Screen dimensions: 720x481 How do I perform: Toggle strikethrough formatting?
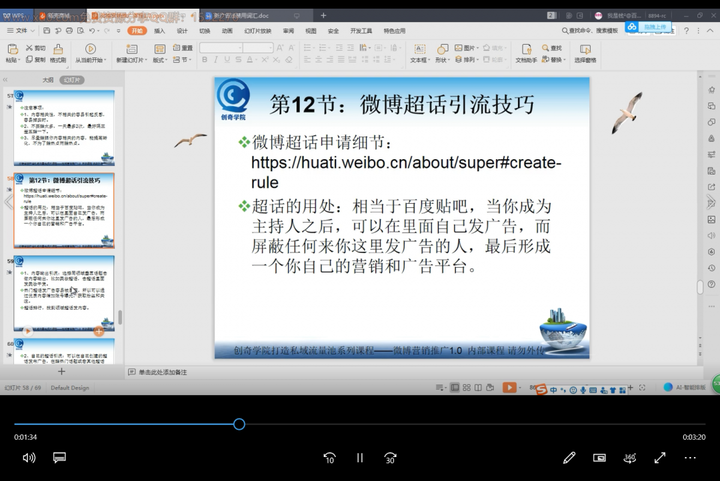pos(238,60)
